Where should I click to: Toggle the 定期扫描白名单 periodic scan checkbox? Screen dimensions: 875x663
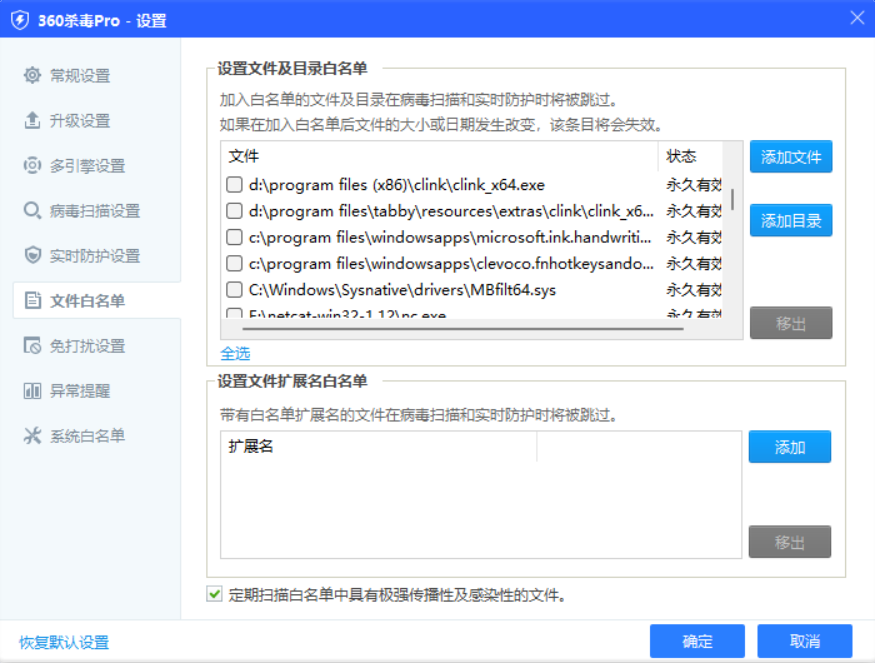214,595
